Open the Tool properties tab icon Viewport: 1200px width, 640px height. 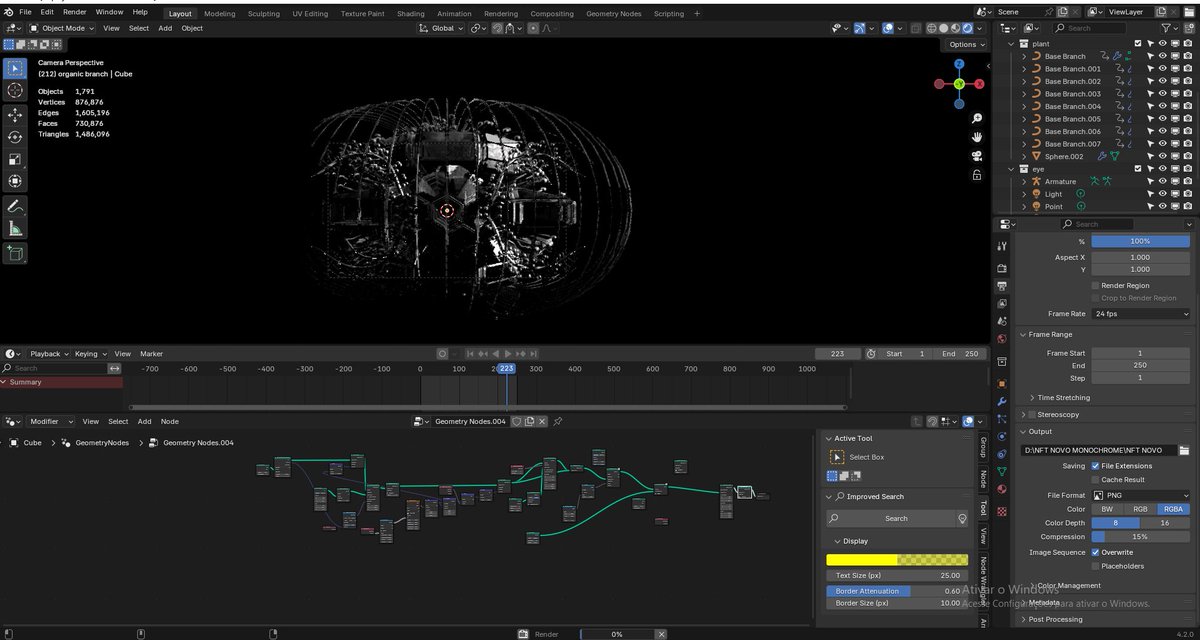click(1002, 246)
